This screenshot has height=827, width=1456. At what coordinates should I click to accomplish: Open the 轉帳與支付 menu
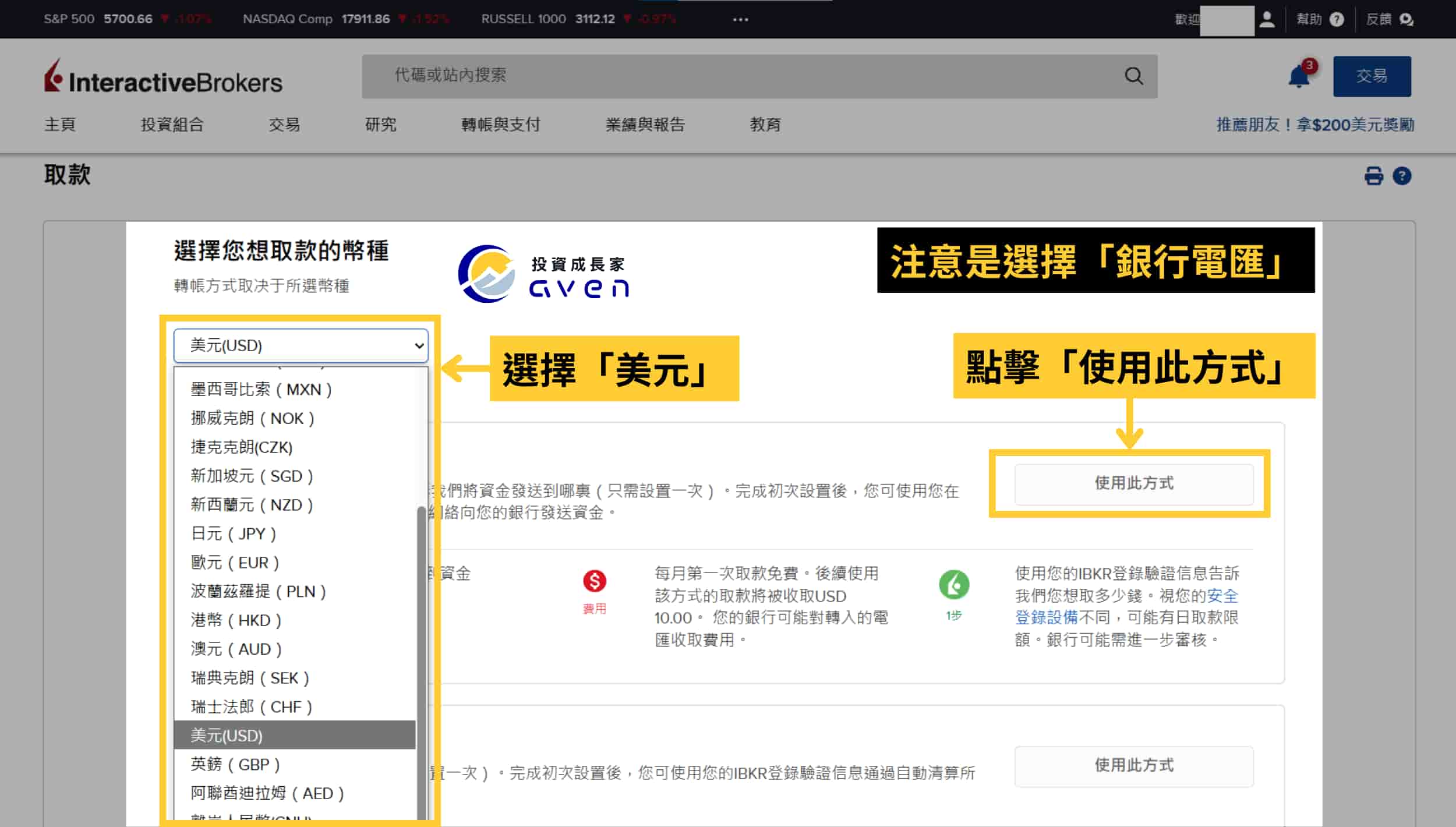[x=500, y=124]
